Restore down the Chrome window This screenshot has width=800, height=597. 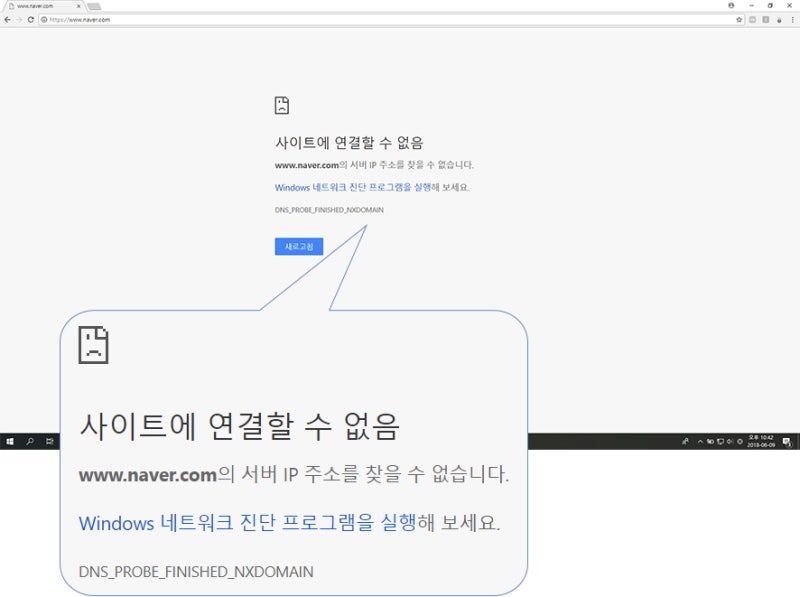click(770, 5)
